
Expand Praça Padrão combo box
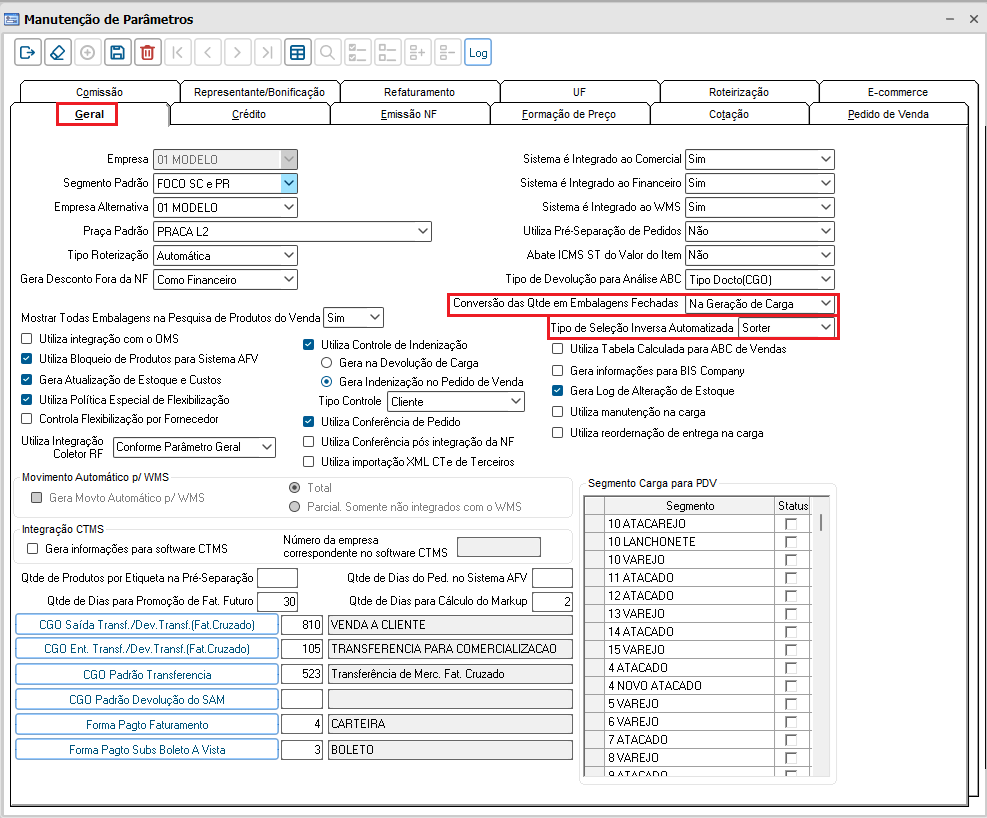(423, 232)
